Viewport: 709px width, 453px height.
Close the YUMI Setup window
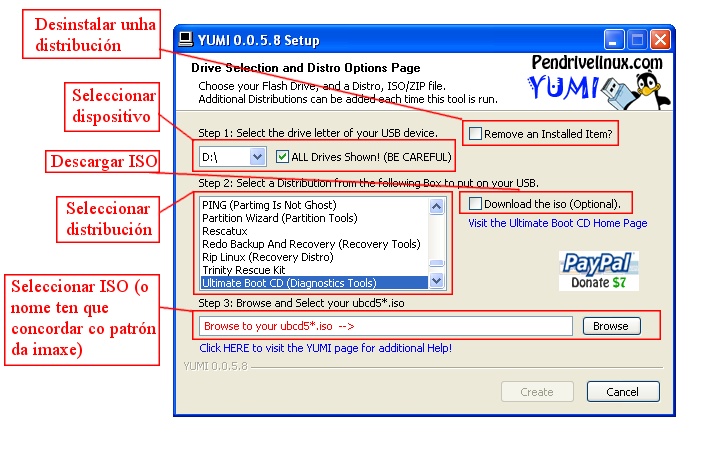point(660,40)
